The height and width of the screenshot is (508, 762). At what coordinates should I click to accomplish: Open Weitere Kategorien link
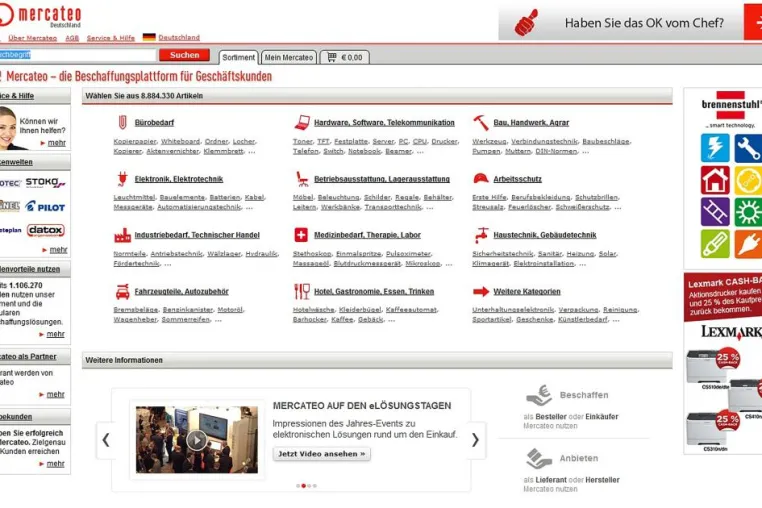[x=527, y=291]
